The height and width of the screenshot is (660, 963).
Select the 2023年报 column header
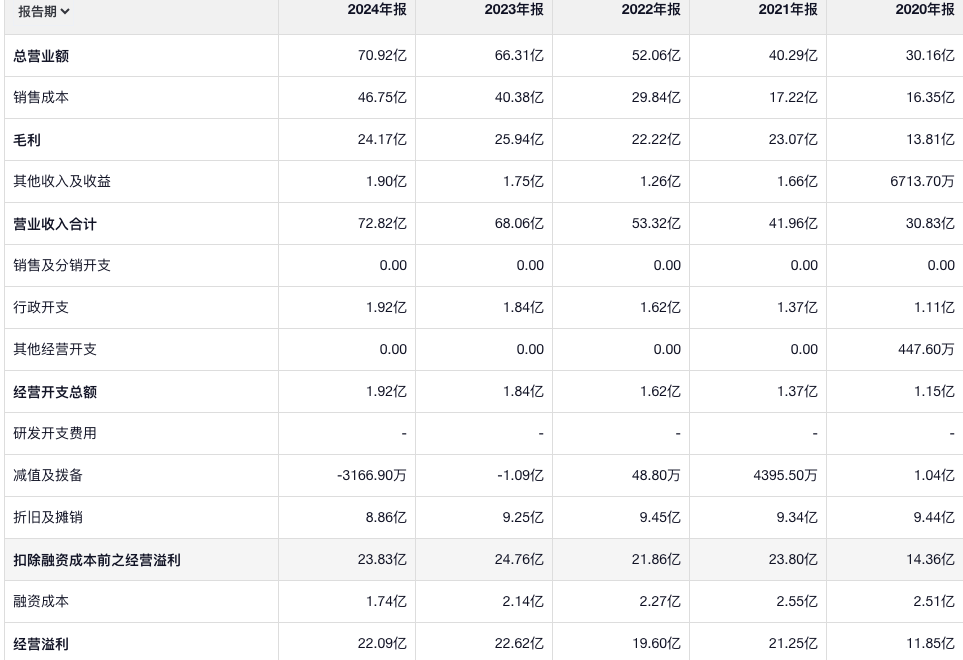(514, 9)
